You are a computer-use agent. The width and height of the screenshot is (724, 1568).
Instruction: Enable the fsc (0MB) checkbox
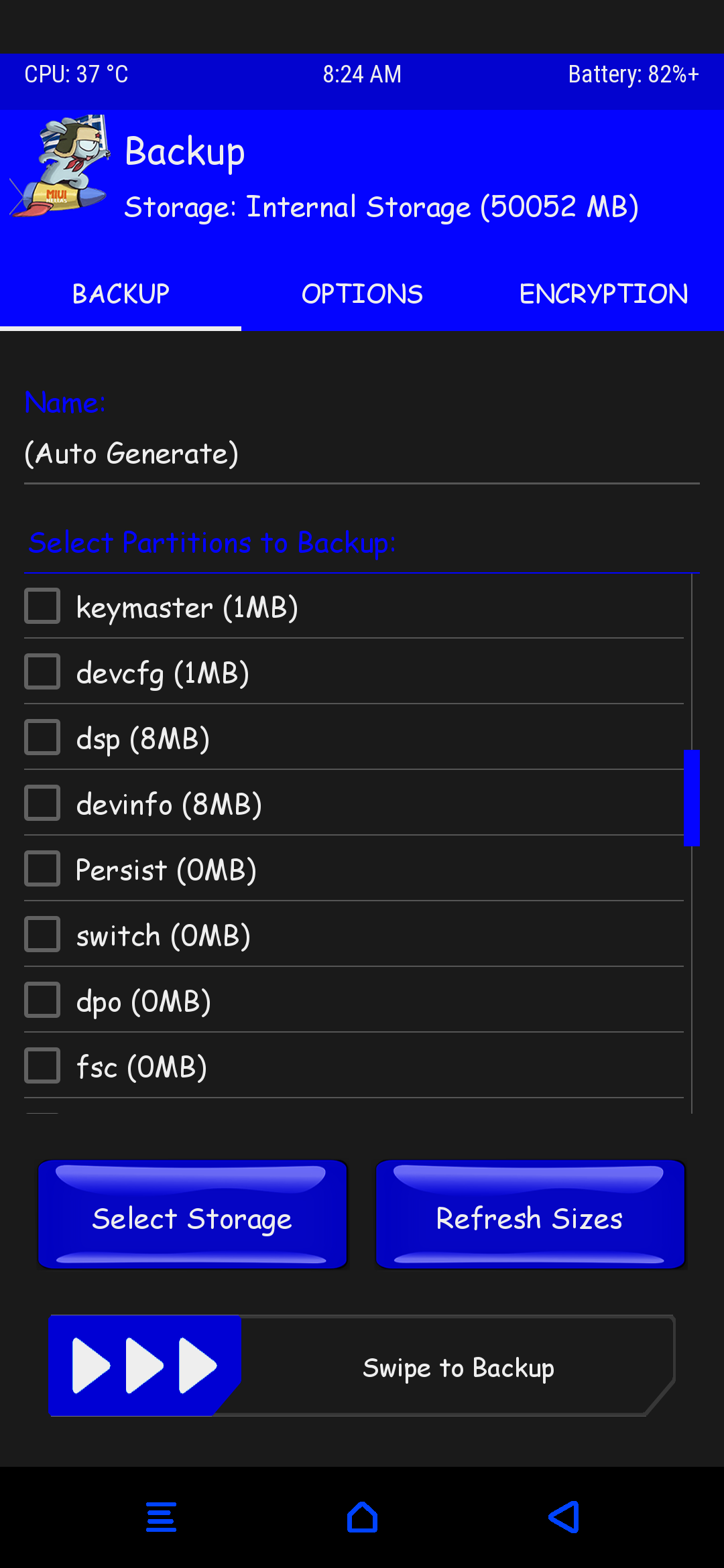click(x=42, y=1066)
